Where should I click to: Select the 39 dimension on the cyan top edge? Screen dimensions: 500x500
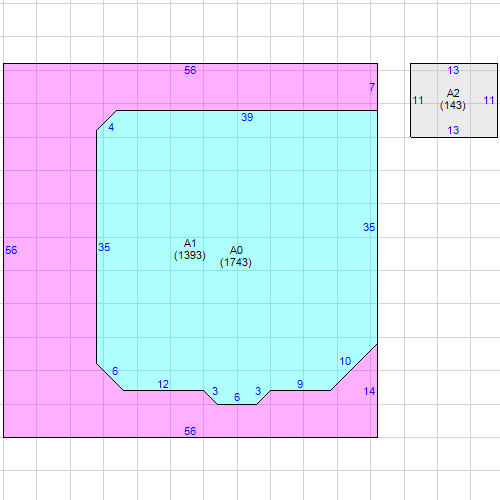[247, 117]
